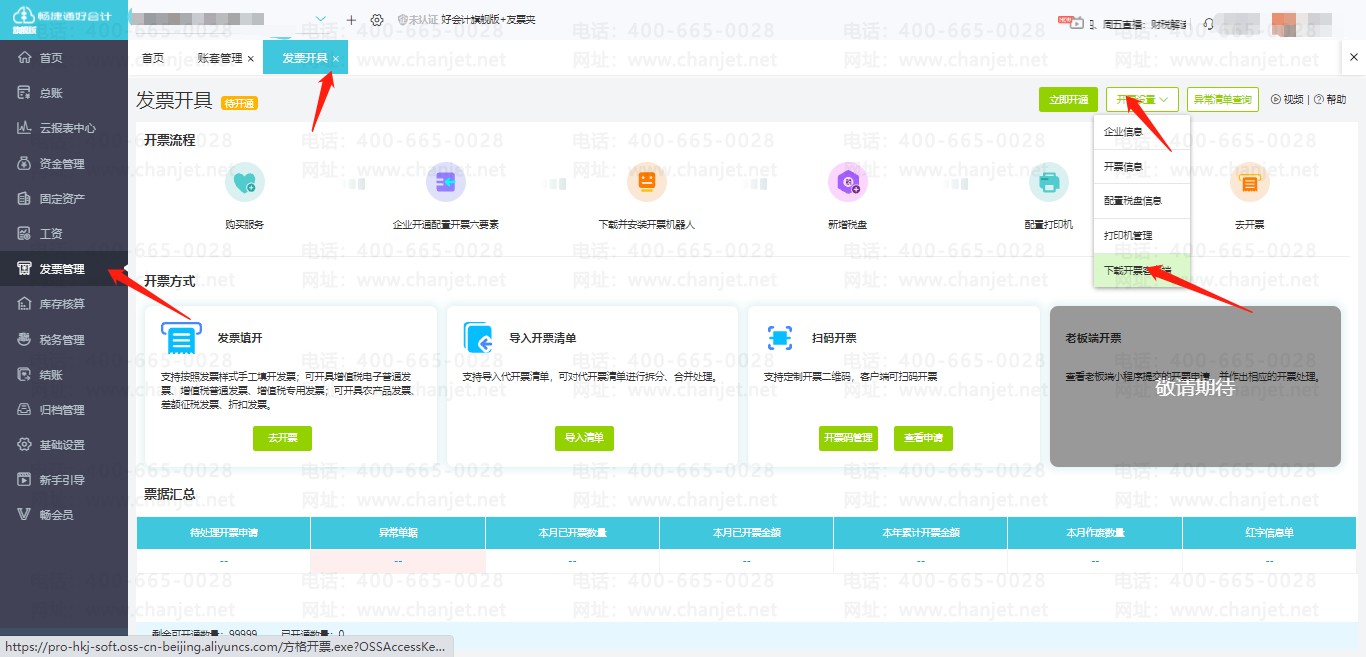Screen dimensions: 1366x657
Task: Select 企业信息 from the dropdown menu
Action: click(x=1123, y=132)
